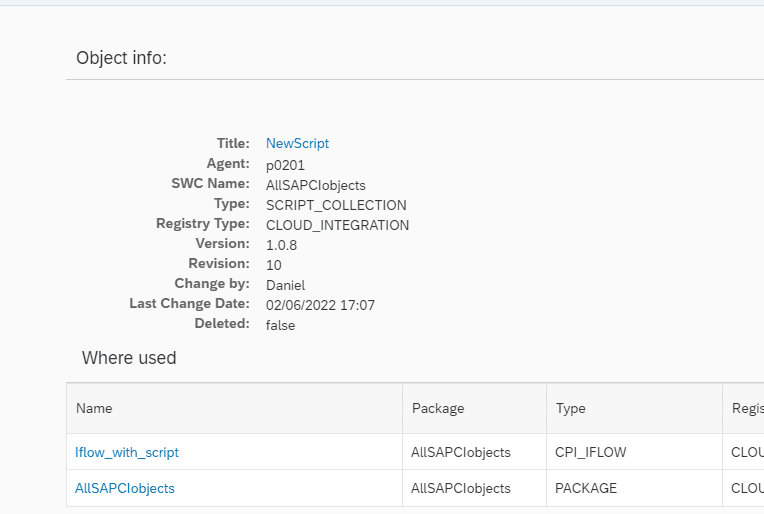Click the Change by value Daniel
Screen dimensions: 764x514
pos(286,285)
